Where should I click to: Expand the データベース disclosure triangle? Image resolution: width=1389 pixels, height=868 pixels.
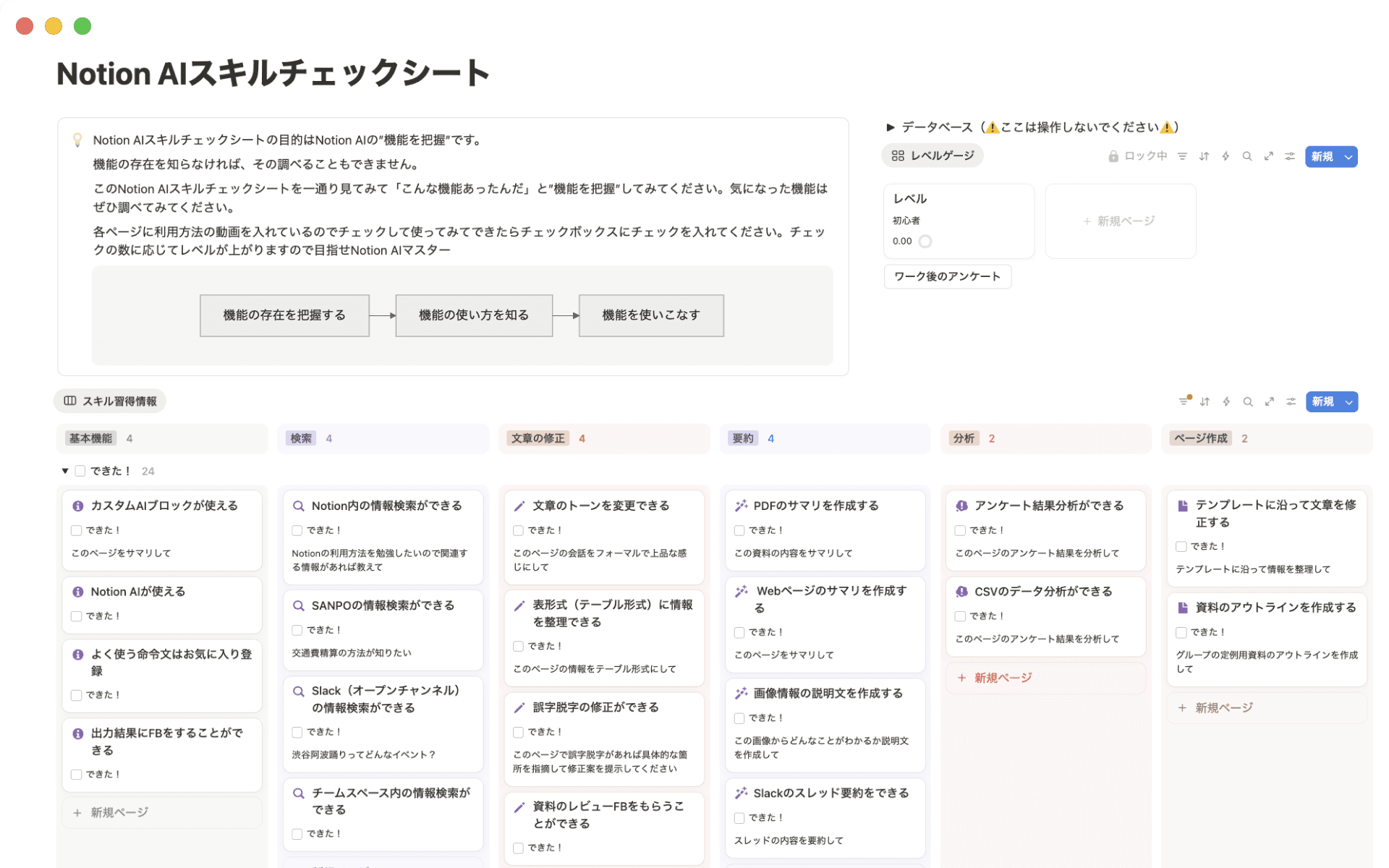click(x=891, y=127)
